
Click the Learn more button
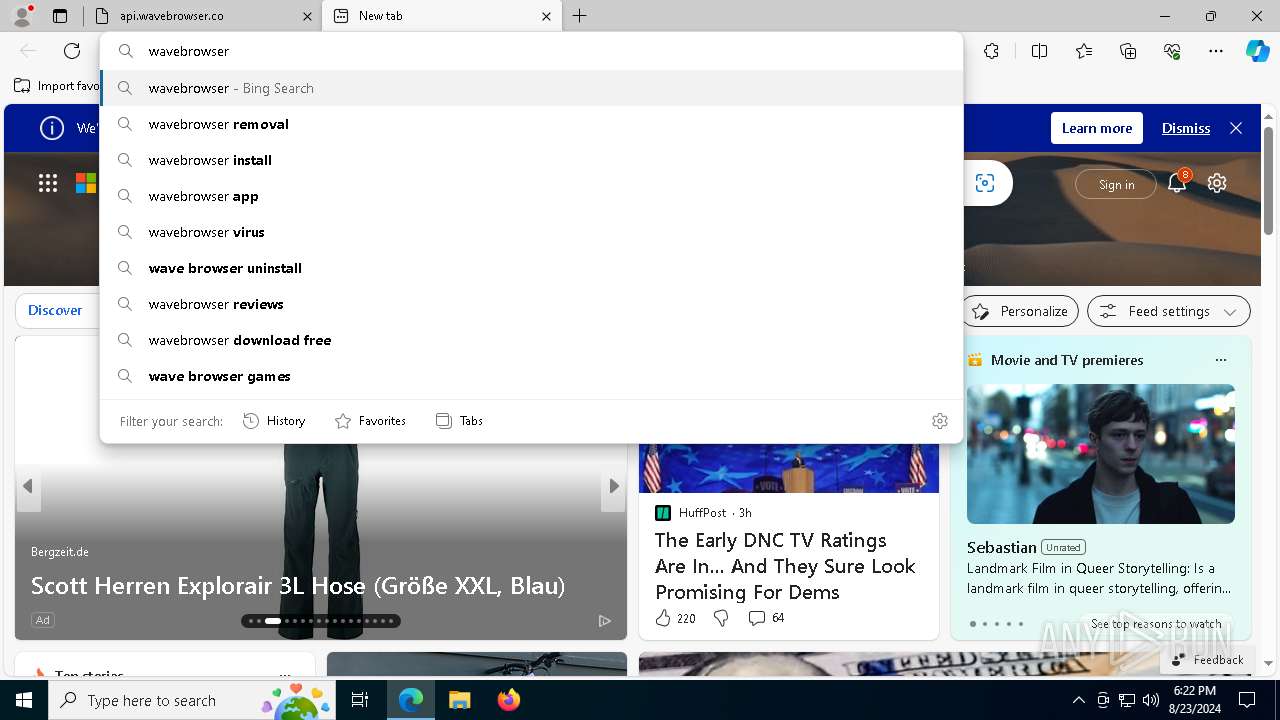pyautogui.click(x=1097, y=128)
